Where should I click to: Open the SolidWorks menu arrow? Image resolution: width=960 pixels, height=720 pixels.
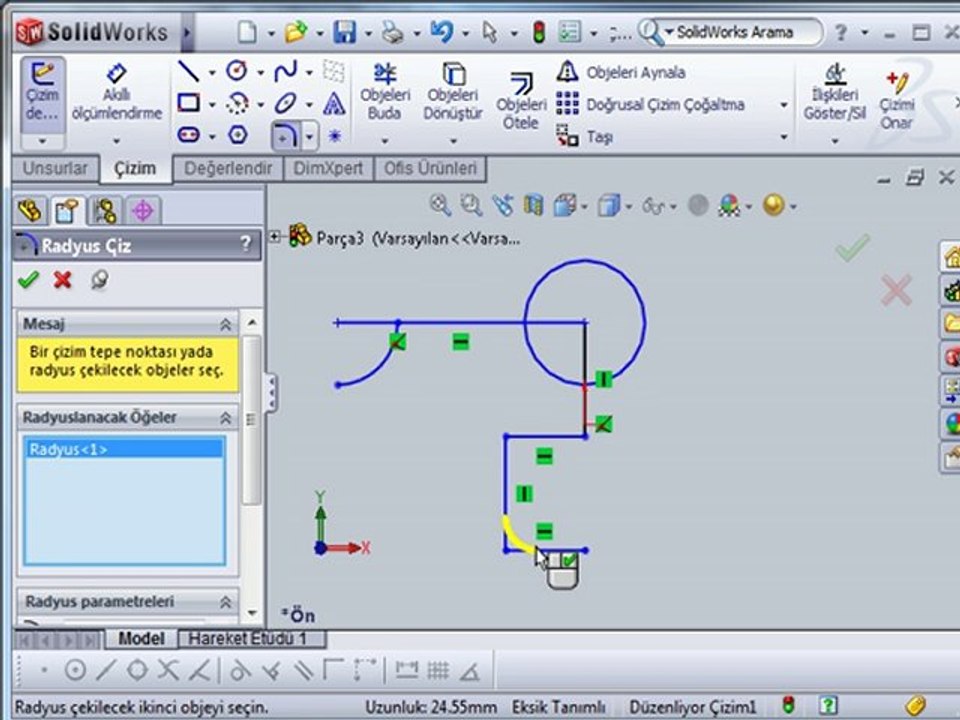click(187, 32)
